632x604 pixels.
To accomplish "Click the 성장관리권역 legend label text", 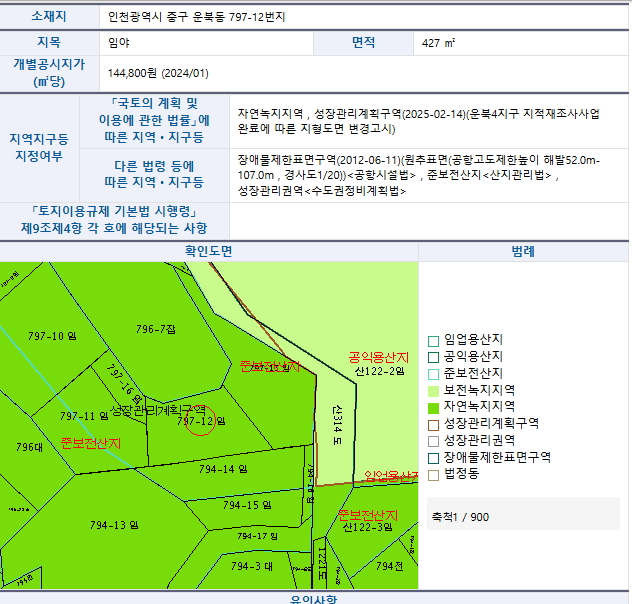I will point(479,440).
